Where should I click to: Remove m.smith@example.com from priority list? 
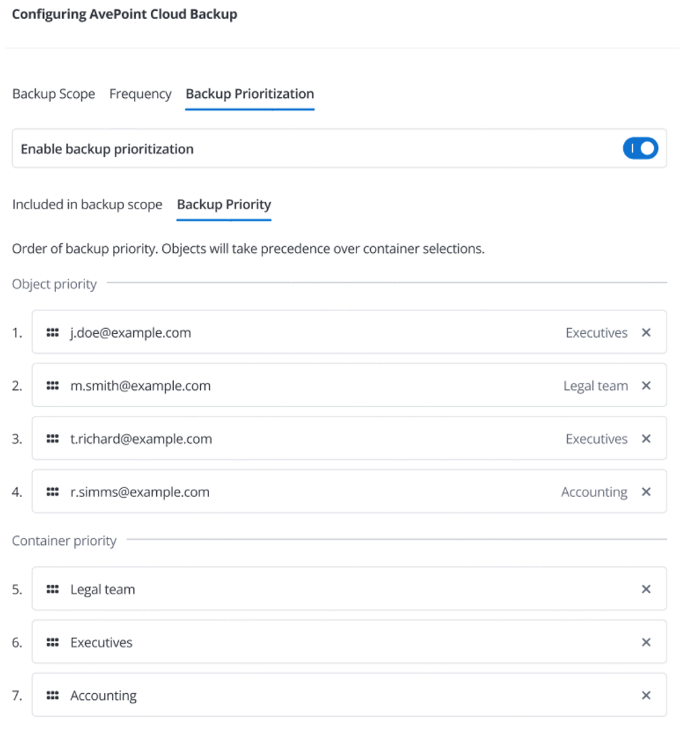click(646, 385)
